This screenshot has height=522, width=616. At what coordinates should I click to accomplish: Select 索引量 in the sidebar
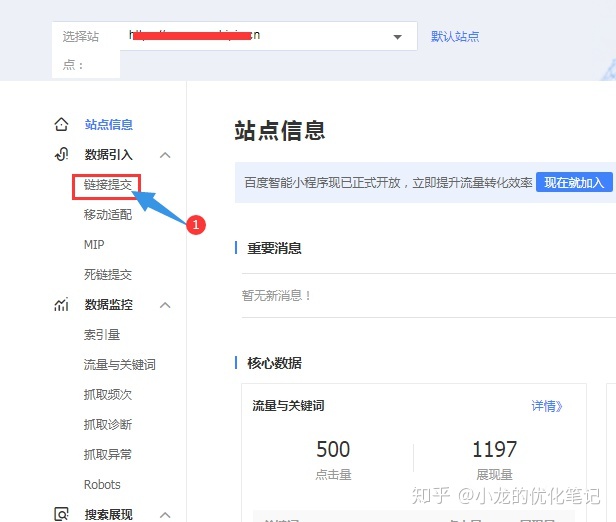click(x=102, y=335)
